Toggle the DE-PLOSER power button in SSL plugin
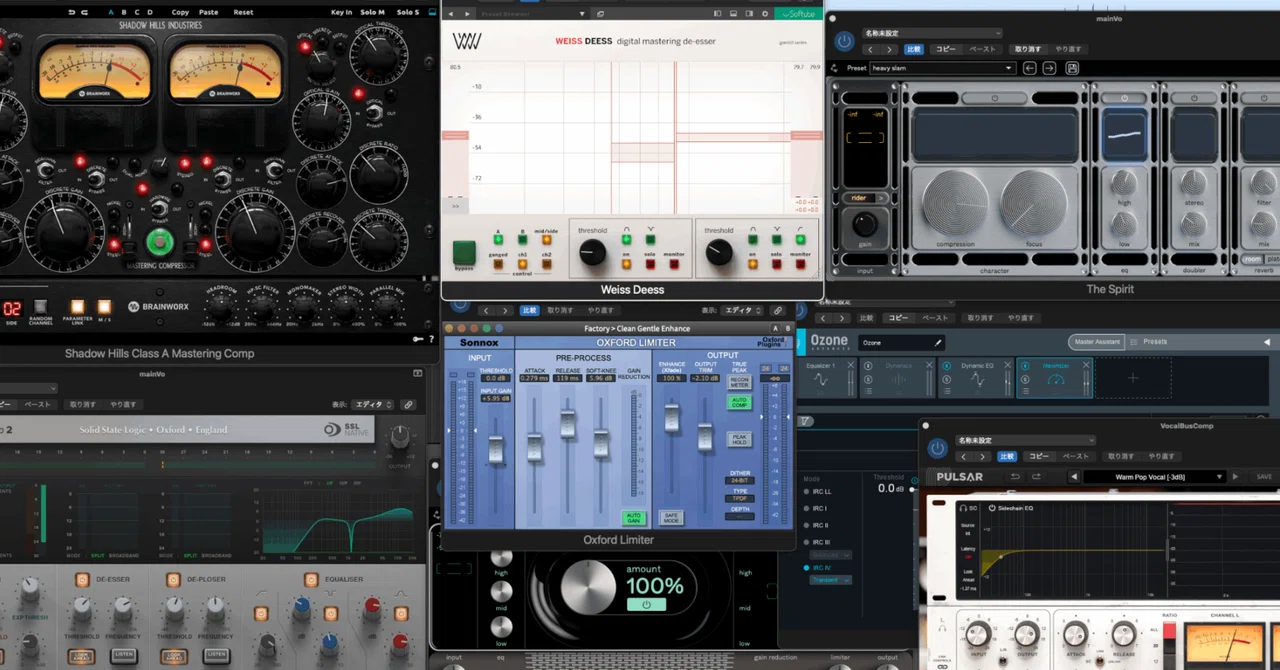The image size is (1280, 670). (171, 579)
